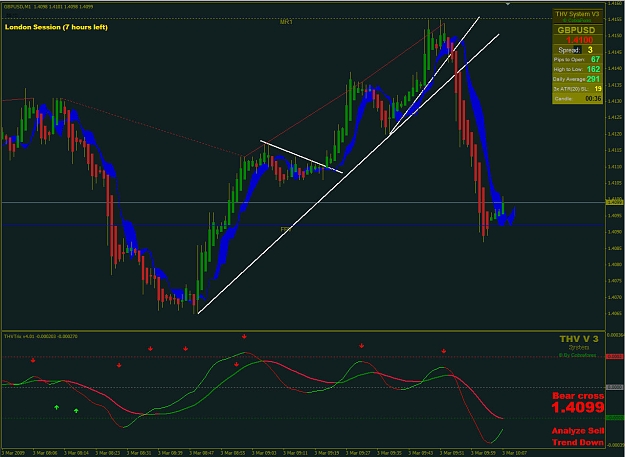The image size is (625, 457).
Task: Click the THV V 3 title in indicator window
Action: [579, 339]
